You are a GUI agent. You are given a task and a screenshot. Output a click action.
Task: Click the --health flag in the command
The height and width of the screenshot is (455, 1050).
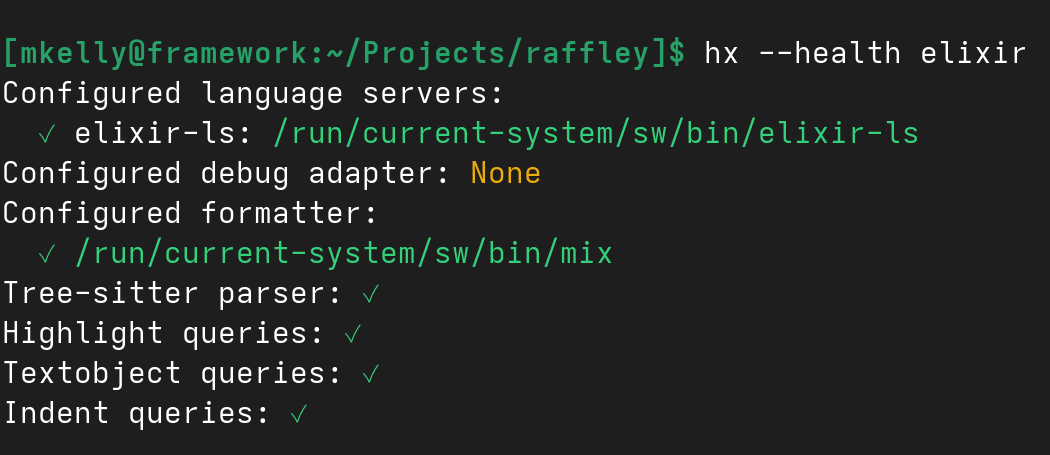pyautogui.click(x=829, y=52)
